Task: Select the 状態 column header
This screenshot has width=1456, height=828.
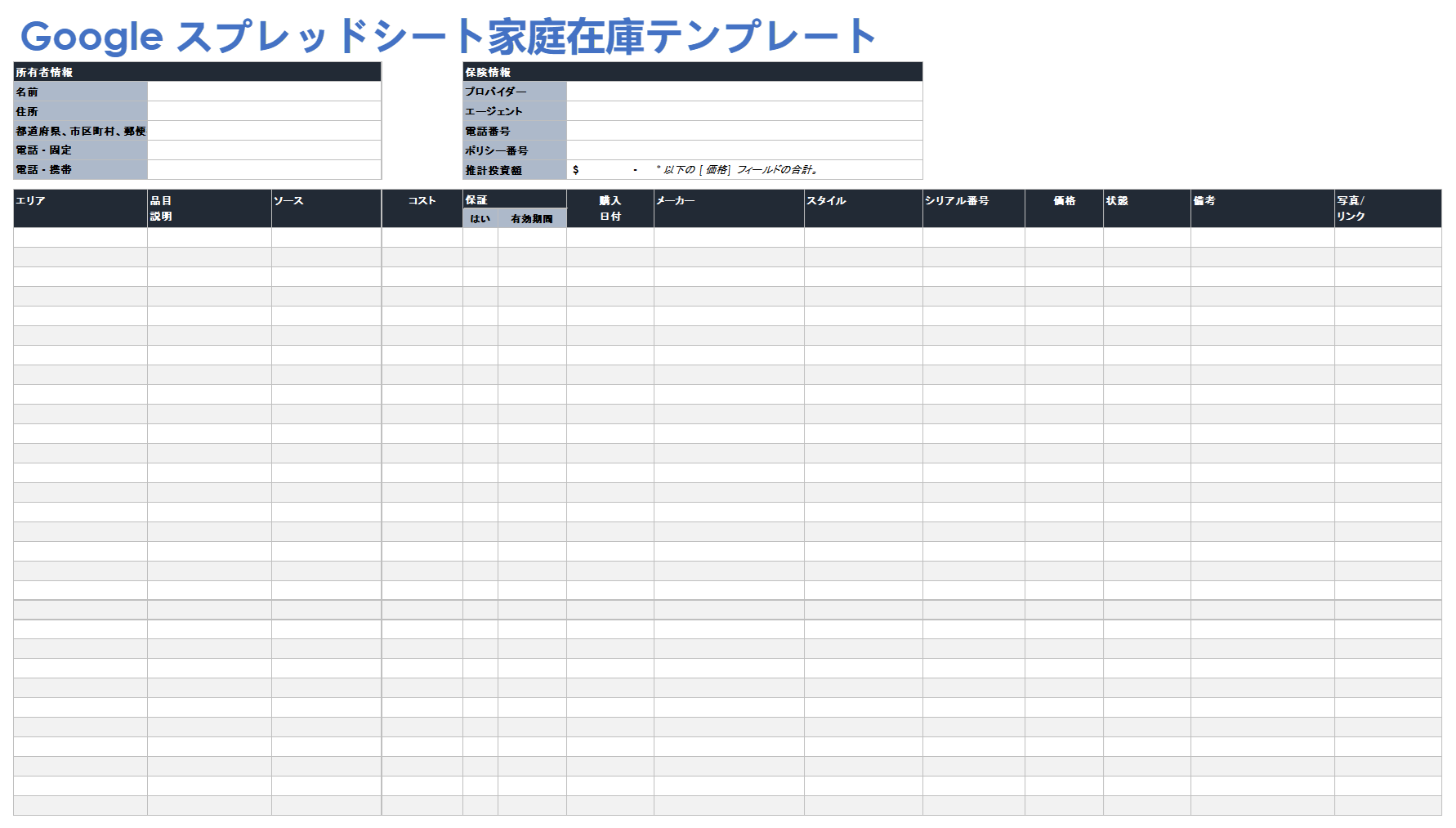Action: [x=1147, y=208]
